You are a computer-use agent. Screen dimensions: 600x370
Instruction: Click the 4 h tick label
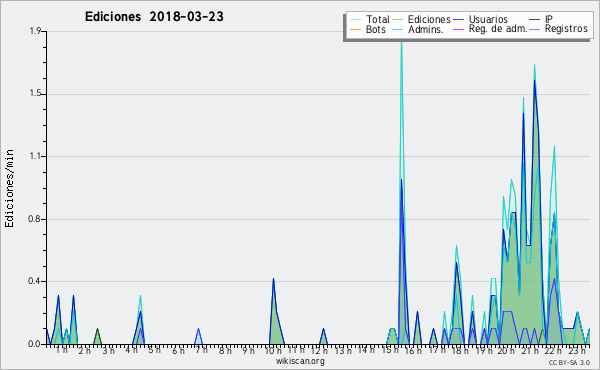[x=131, y=350]
